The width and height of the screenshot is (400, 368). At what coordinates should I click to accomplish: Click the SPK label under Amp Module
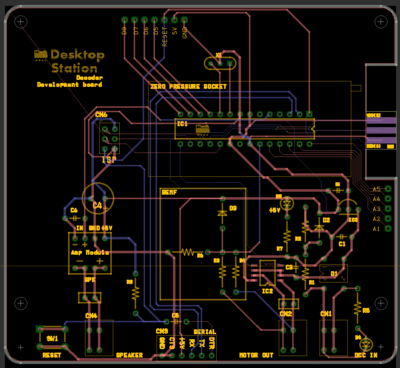coord(90,280)
